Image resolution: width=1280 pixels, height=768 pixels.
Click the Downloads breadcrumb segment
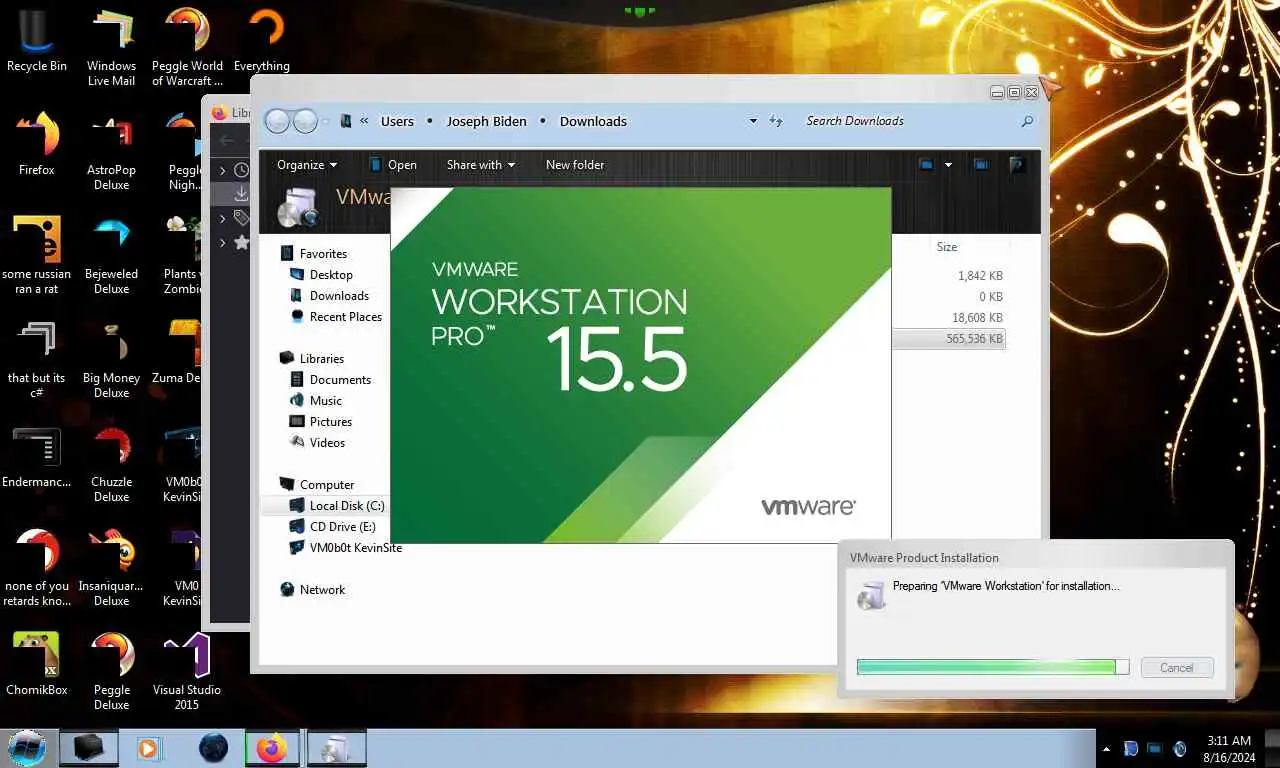[x=593, y=121]
